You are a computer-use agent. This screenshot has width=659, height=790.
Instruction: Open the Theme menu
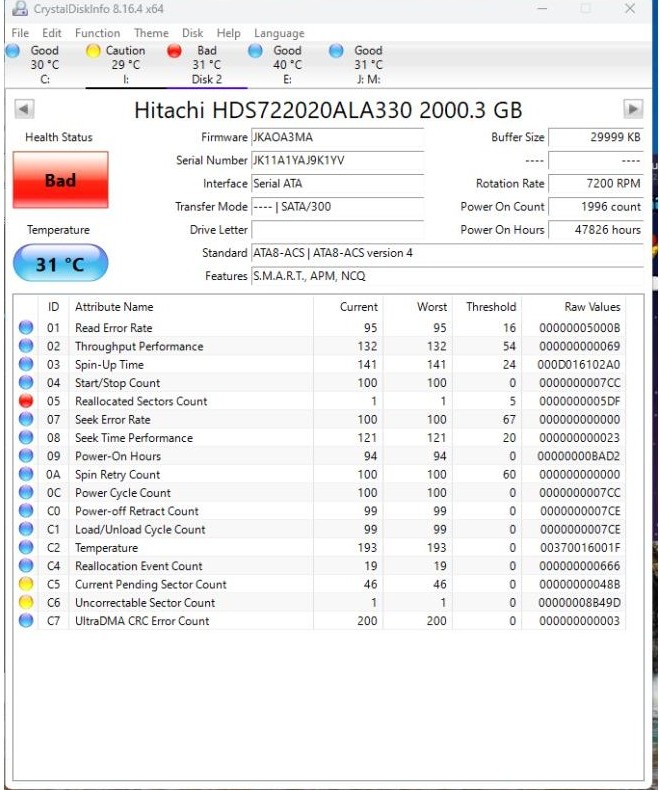pos(151,33)
